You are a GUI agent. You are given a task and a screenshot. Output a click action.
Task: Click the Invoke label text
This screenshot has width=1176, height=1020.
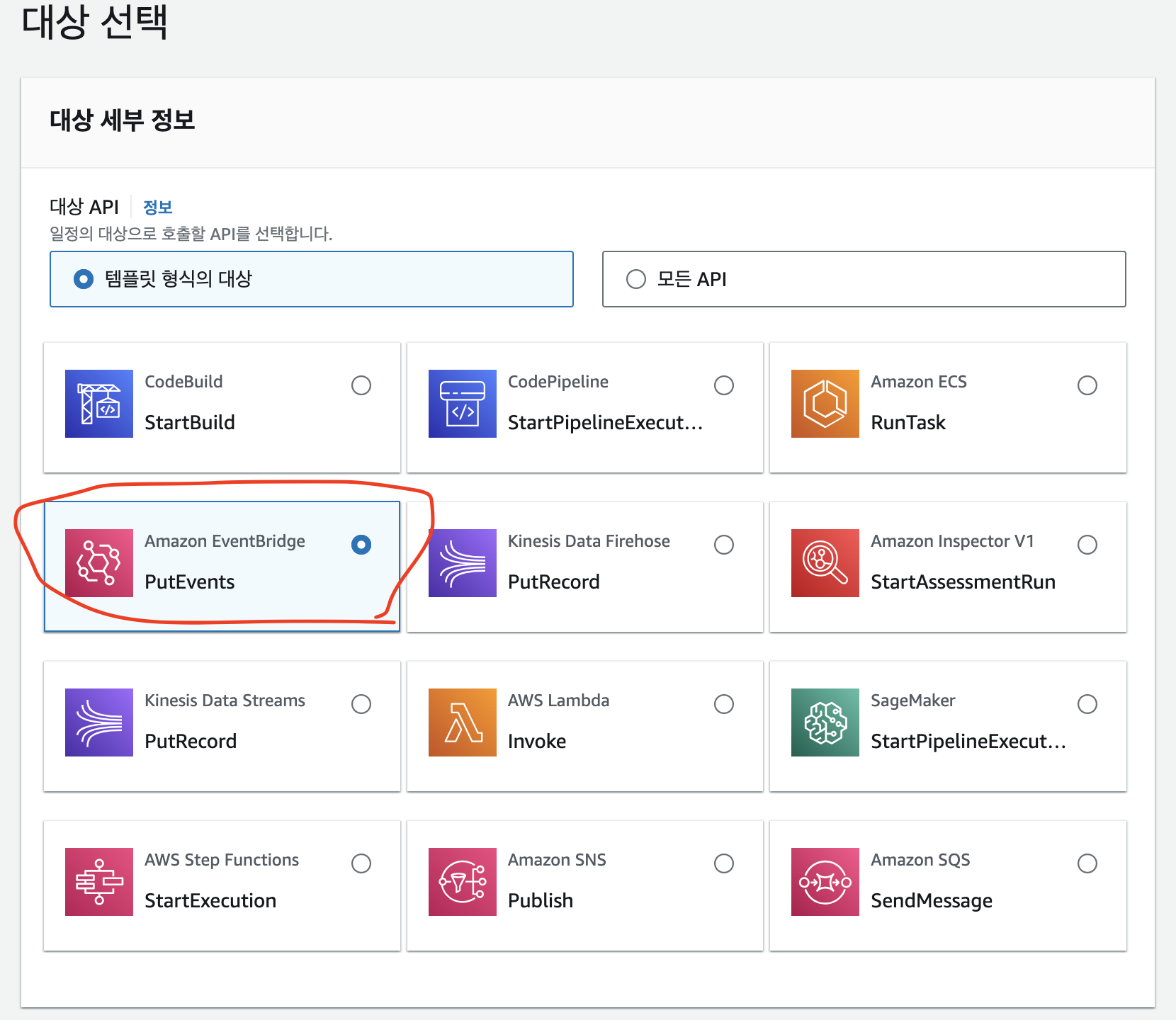click(537, 742)
